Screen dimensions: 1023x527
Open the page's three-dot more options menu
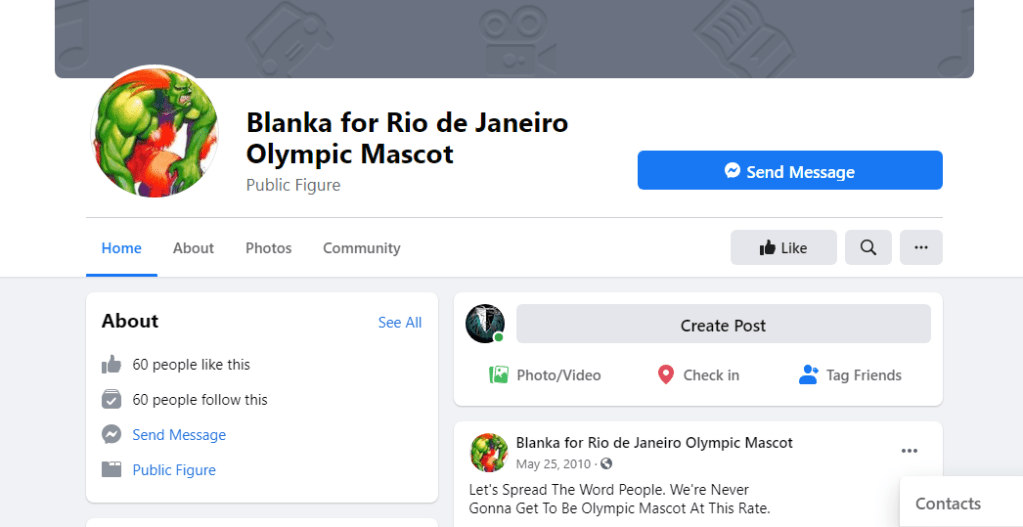(x=921, y=248)
